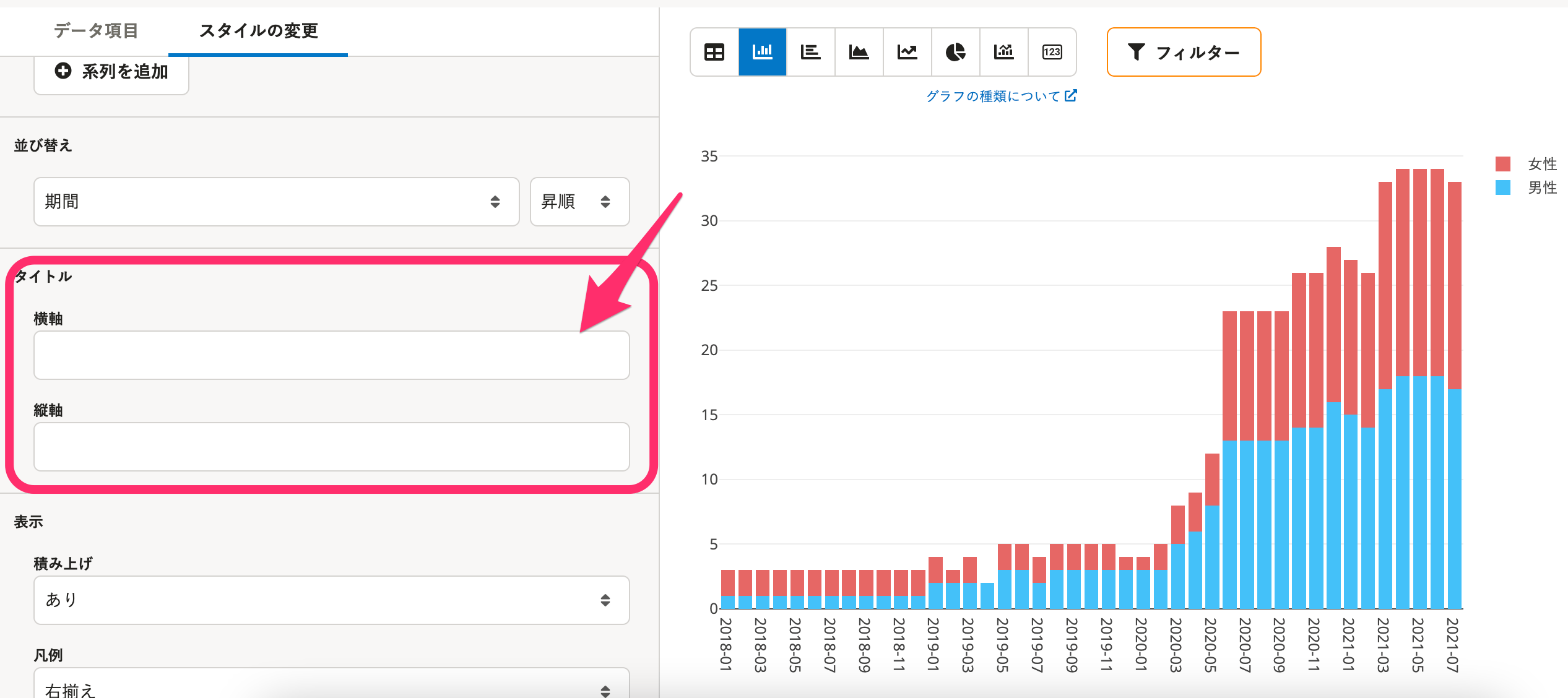Screen dimensions: 1568x698
Task: Click the funnel icon in the filter button
Action: [1137, 52]
